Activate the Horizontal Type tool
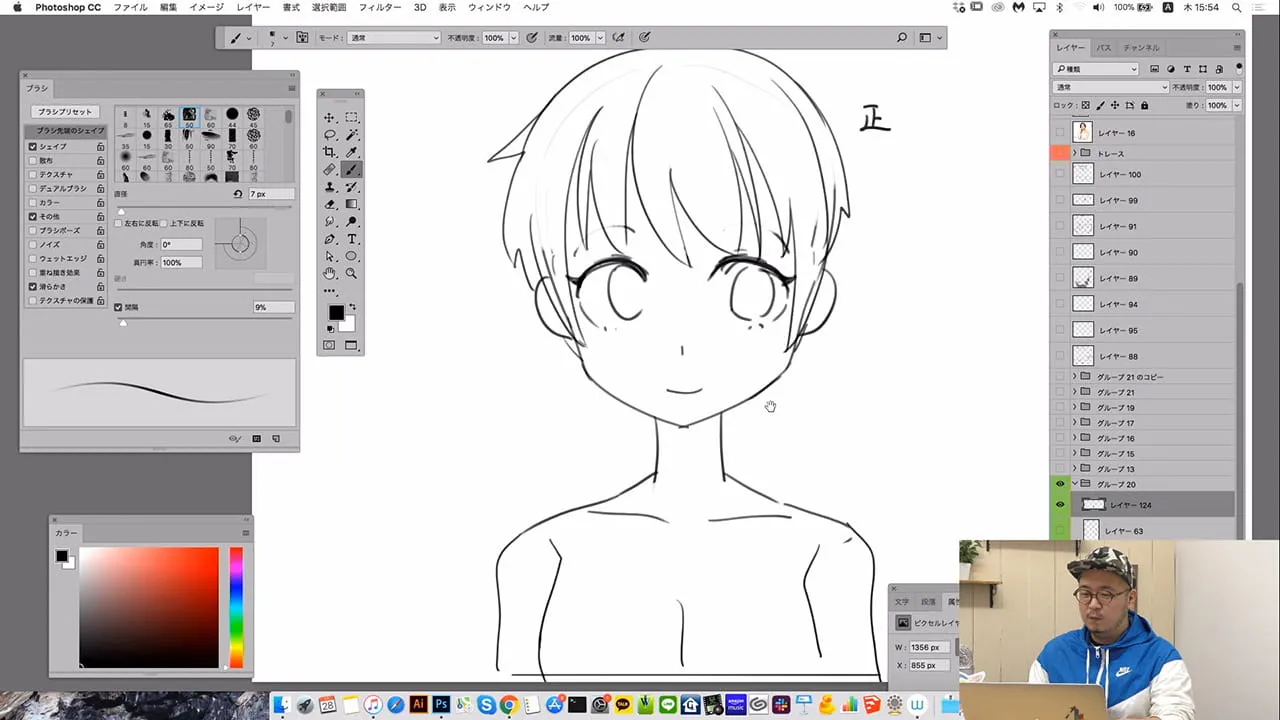 [352, 240]
